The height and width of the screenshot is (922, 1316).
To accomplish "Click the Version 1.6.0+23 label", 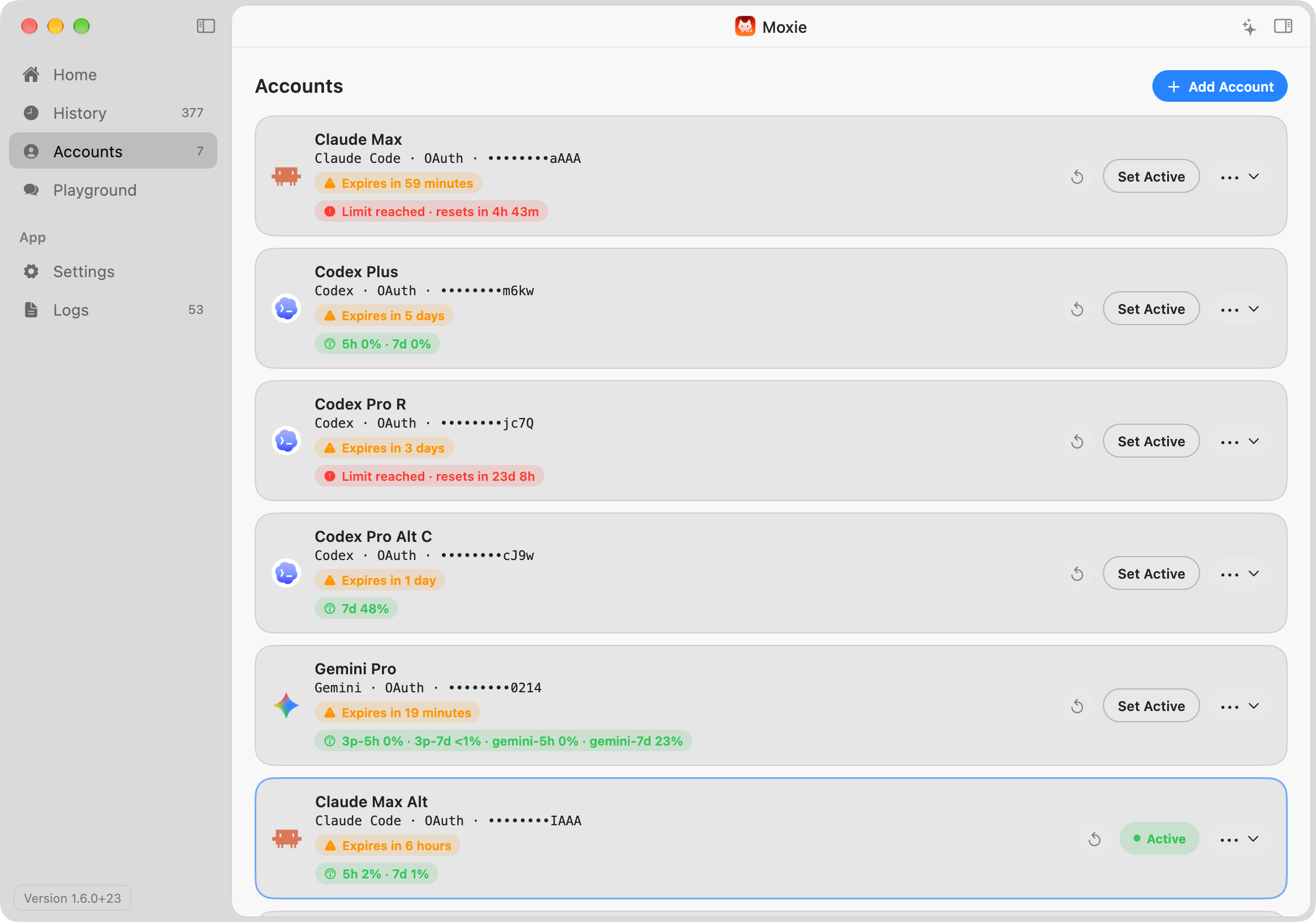I will click(72, 898).
